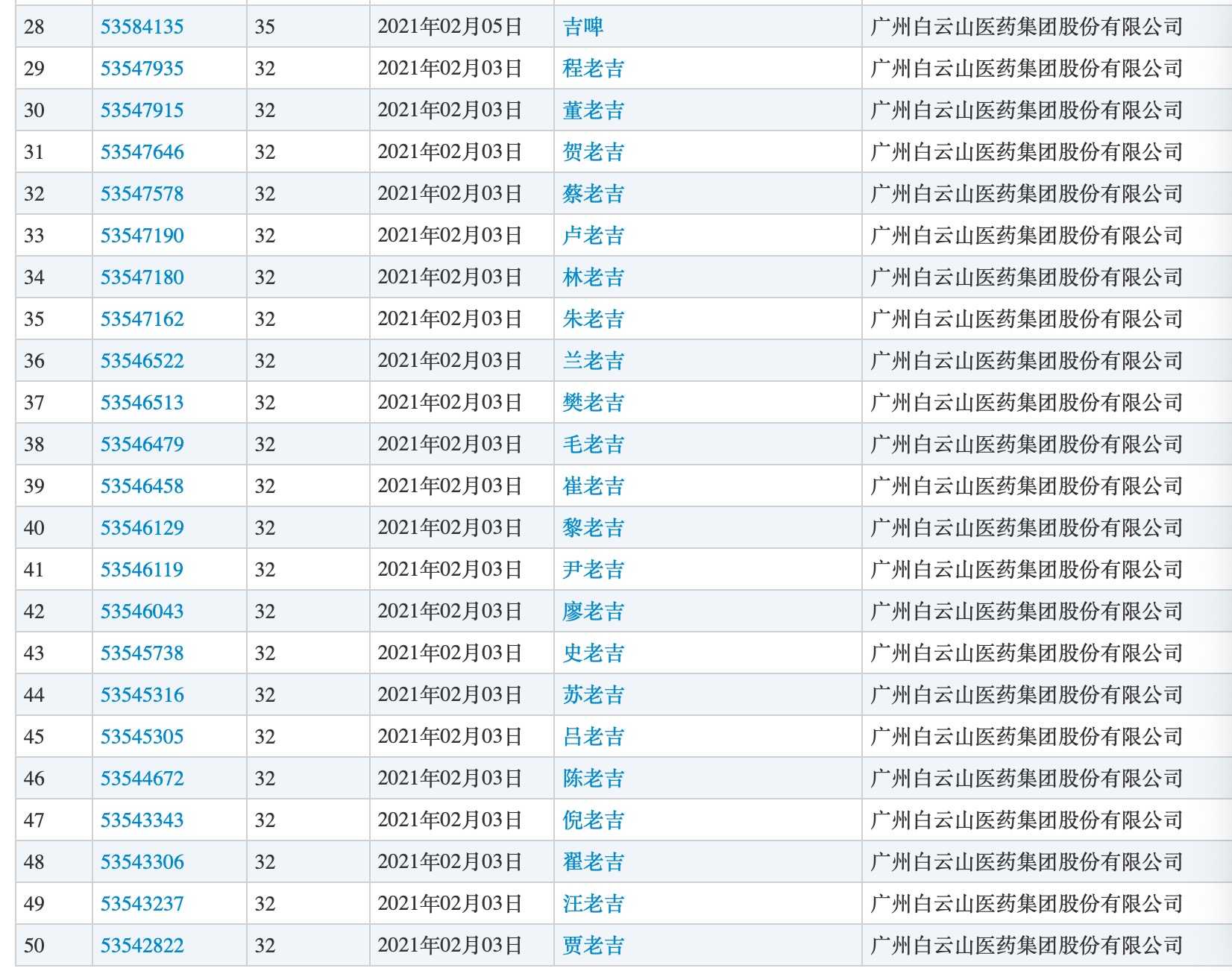Click trademark name 吉啤

click(582, 27)
